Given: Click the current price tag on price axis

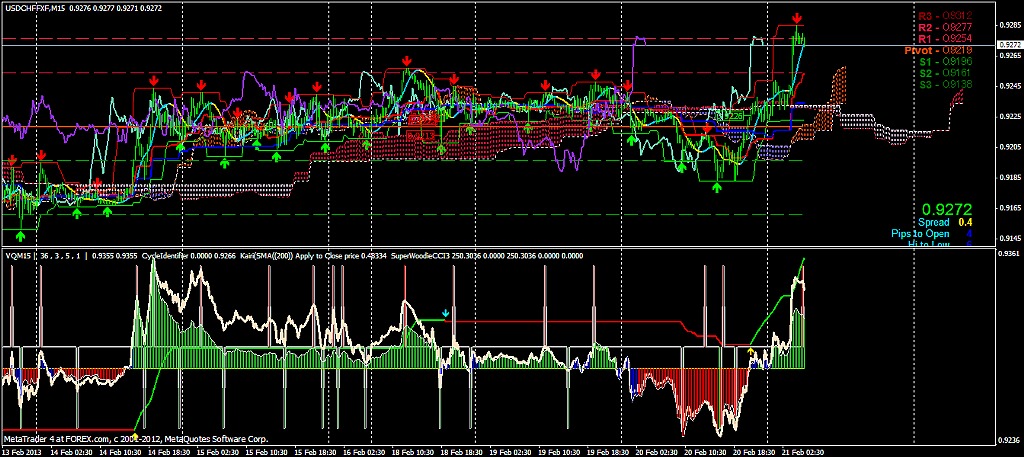Looking at the screenshot, I should 1009,45.
